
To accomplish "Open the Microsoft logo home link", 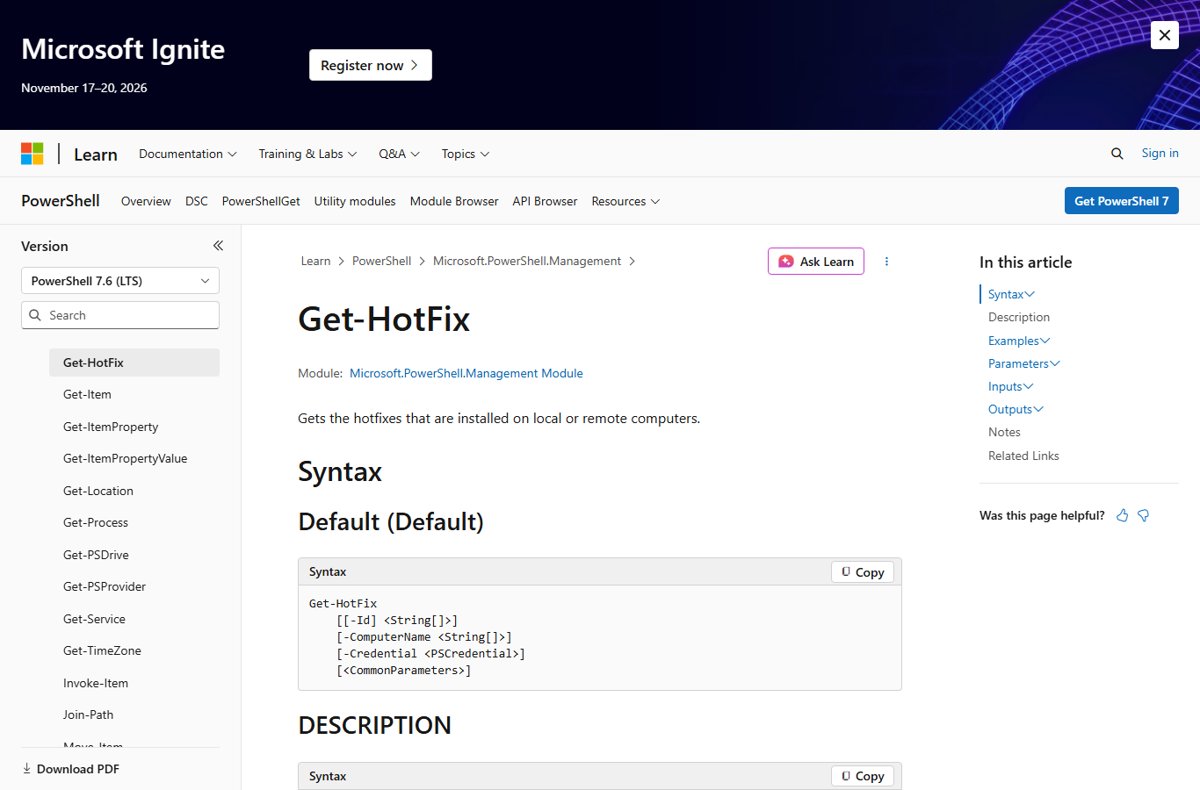I will tap(32, 154).
